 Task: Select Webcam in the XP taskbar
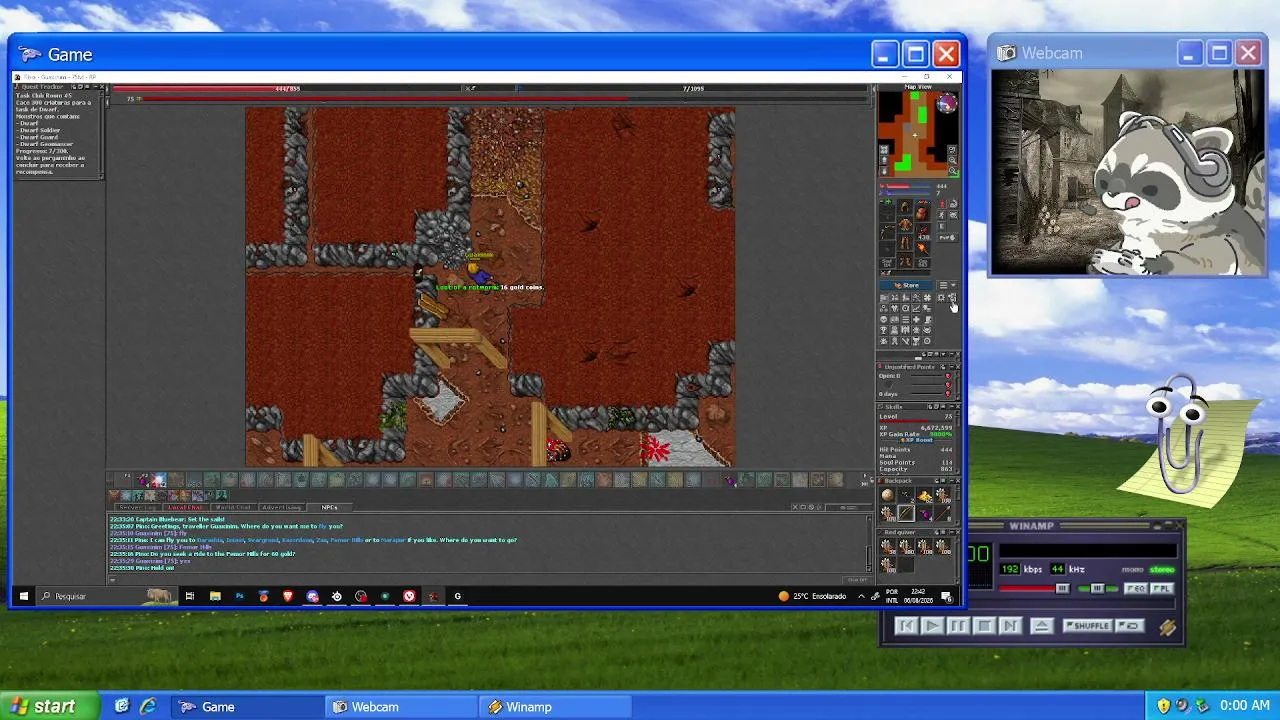coord(403,707)
